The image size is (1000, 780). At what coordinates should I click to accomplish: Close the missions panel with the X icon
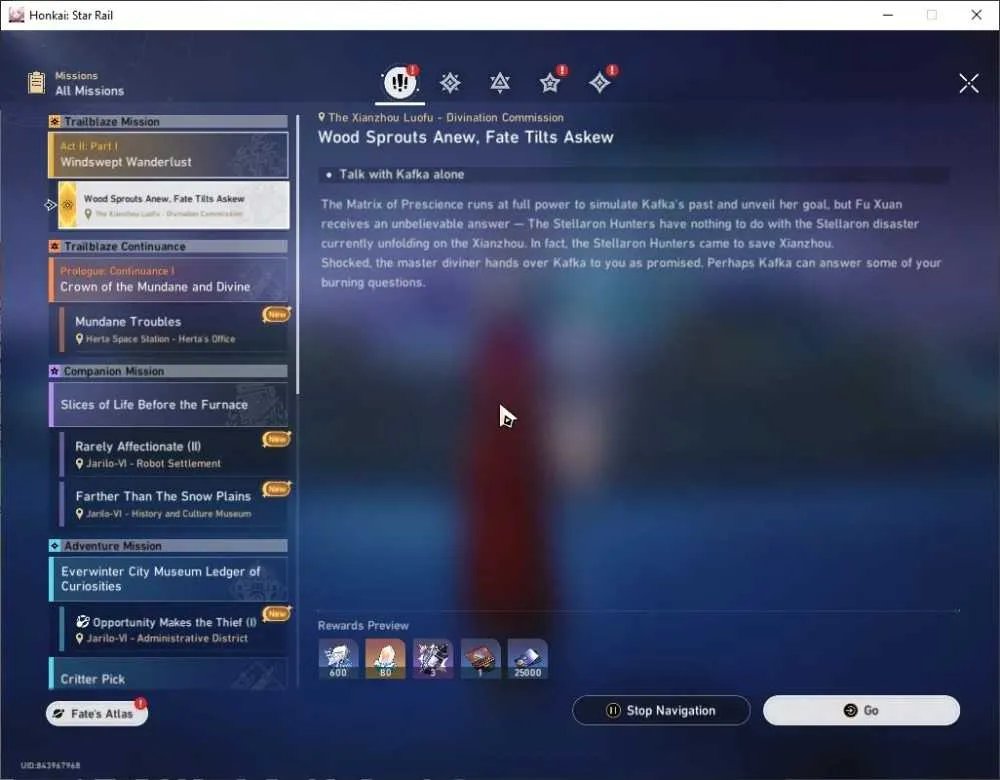(x=969, y=83)
